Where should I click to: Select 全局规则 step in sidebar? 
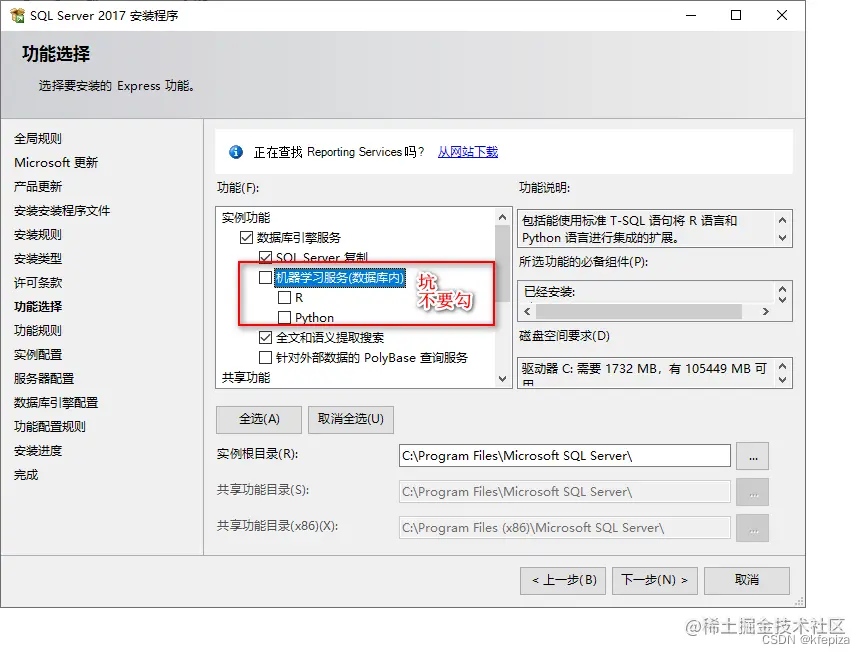click(38, 138)
